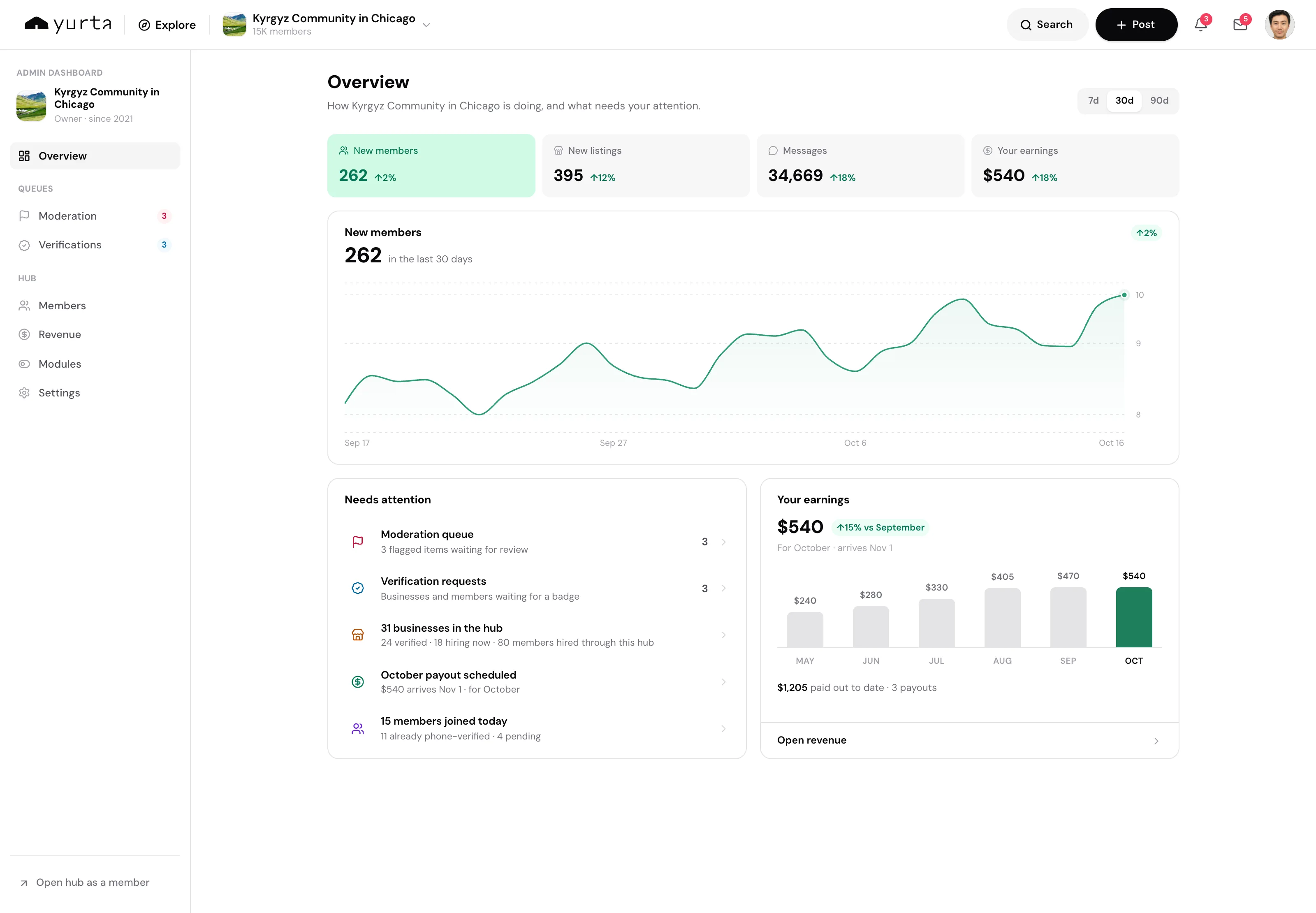Click the green OCT earnings bar
The width and height of the screenshot is (1316, 913).
(x=1133, y=617)
